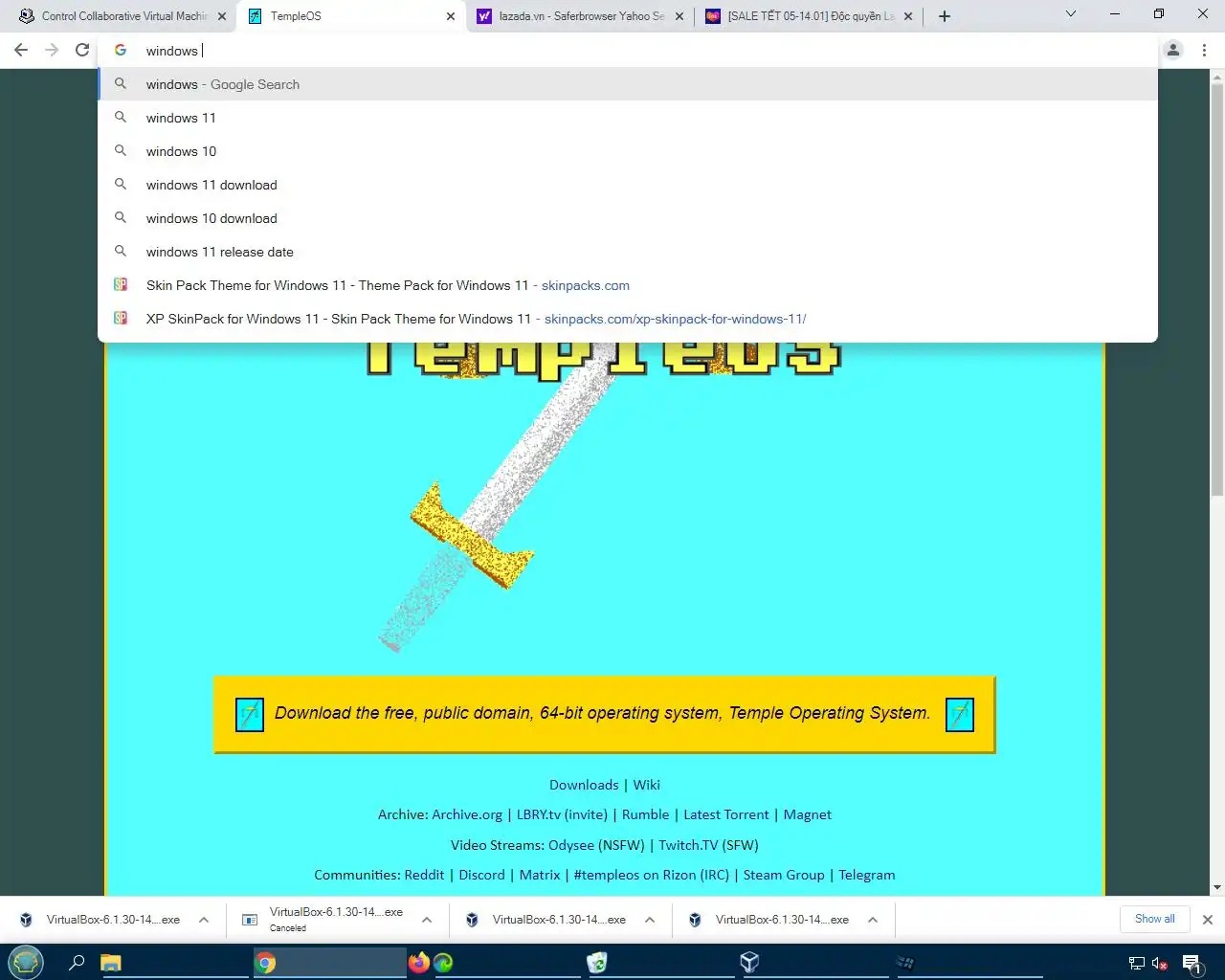Open the tab search chevron in title bar

click(x=1071, y=14)
